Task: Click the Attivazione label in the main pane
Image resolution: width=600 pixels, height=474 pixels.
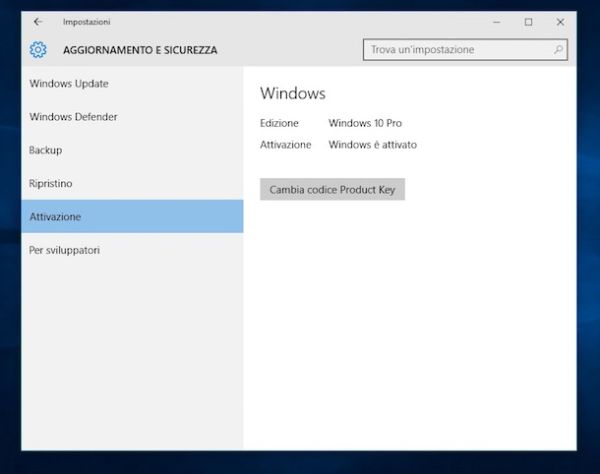Action: [x=285, y=145]
